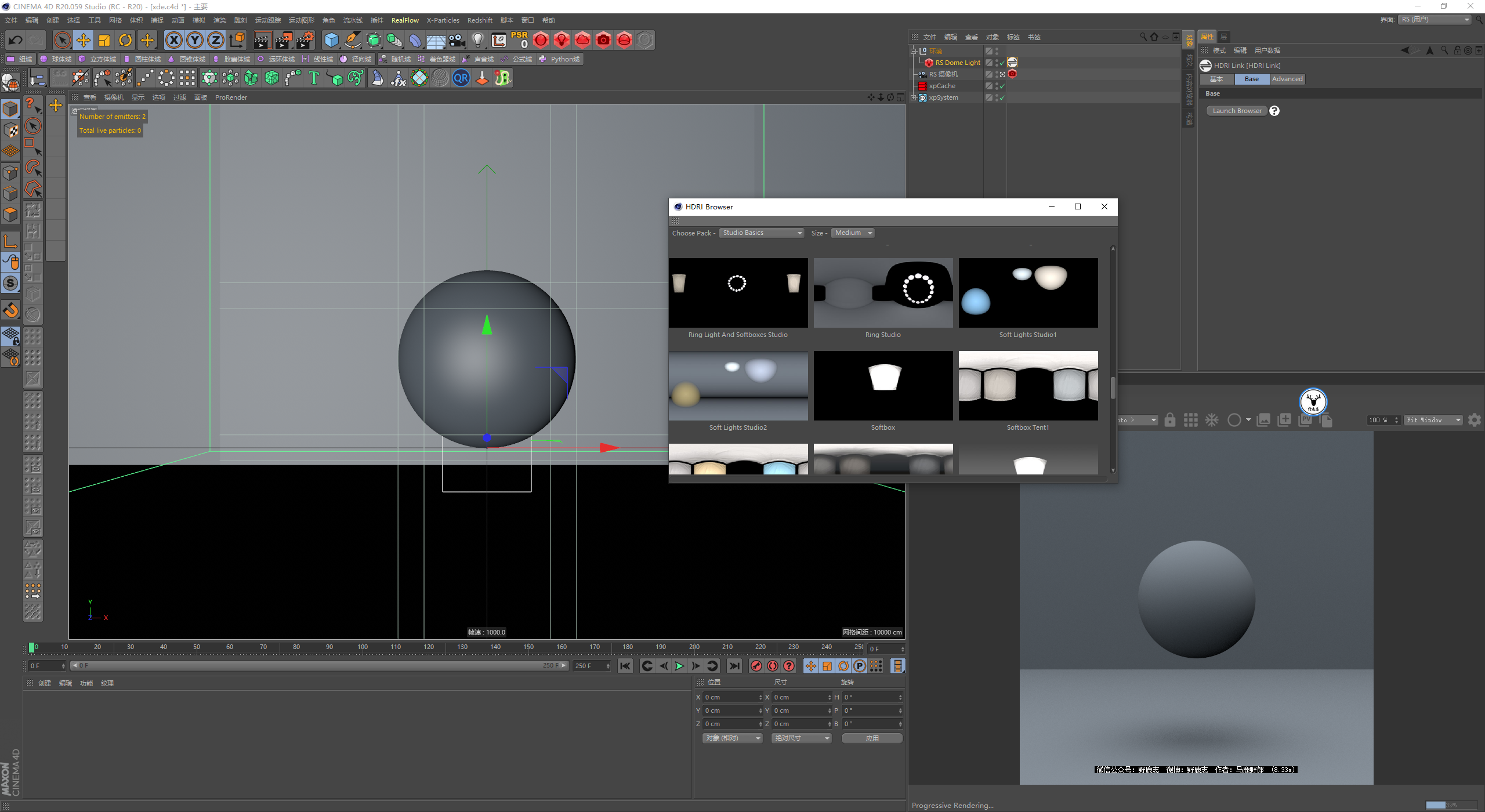Toggle the enable checkmark for RS Dome Light
1485x812 pixels.
click(x=1002, y=63)
